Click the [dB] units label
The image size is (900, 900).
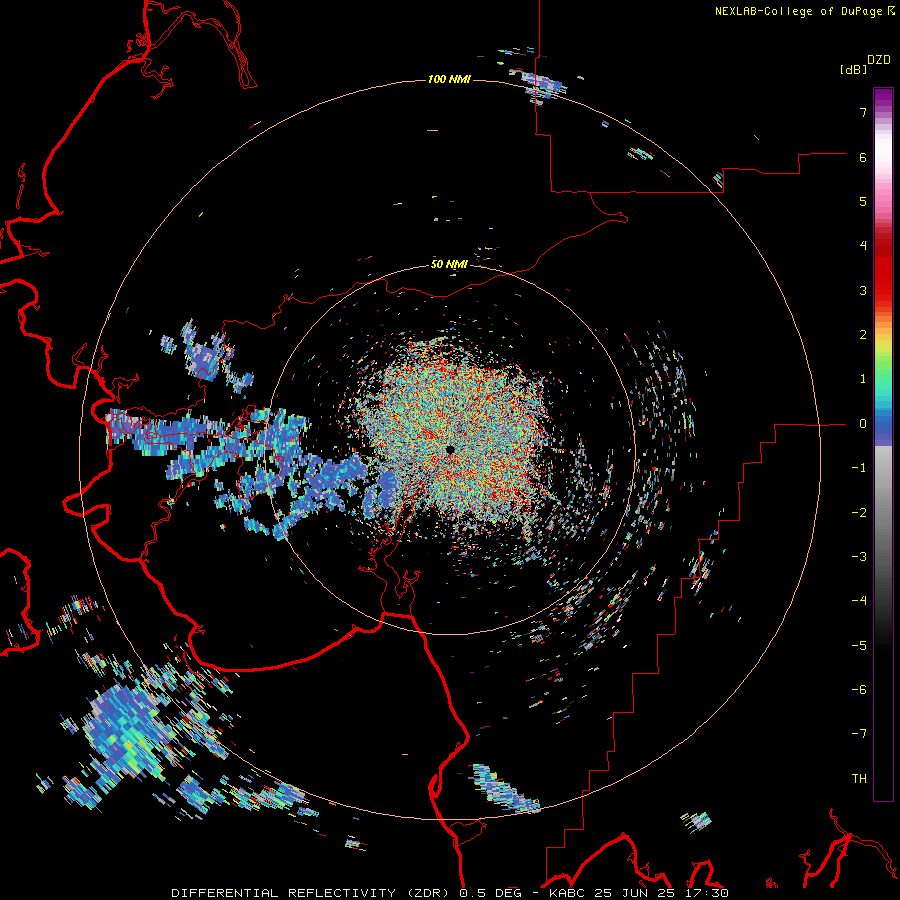click(853, 69)
